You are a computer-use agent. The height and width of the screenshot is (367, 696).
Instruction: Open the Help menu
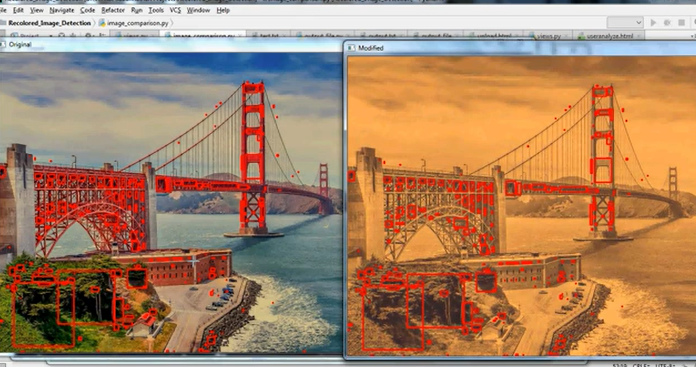223,10
